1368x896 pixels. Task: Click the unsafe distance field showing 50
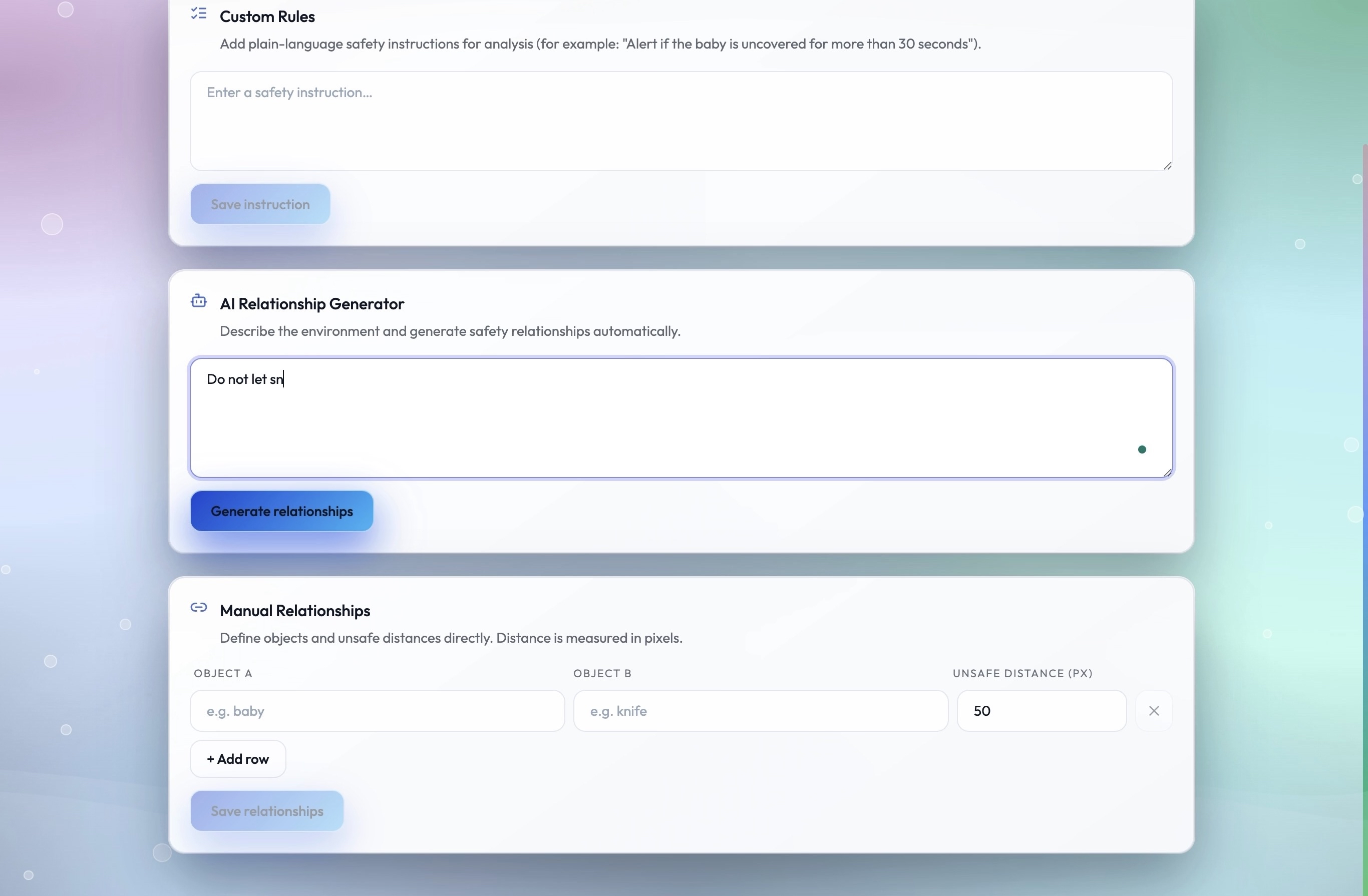click(1041, 711)
